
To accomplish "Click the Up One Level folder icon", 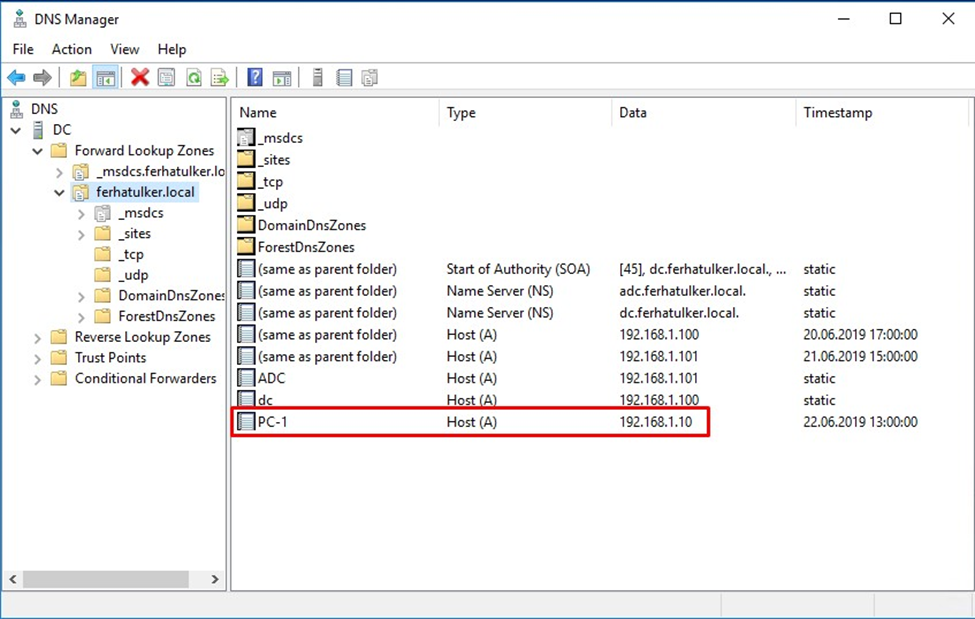I will point(78,78).
